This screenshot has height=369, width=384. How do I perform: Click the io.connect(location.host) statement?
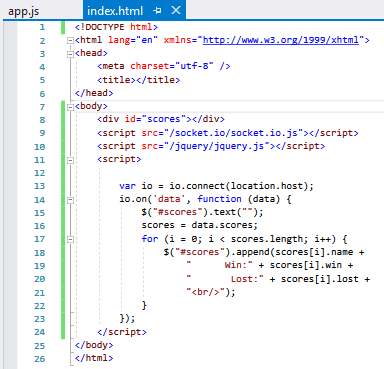pyautogui.click(x=216, y=186)
